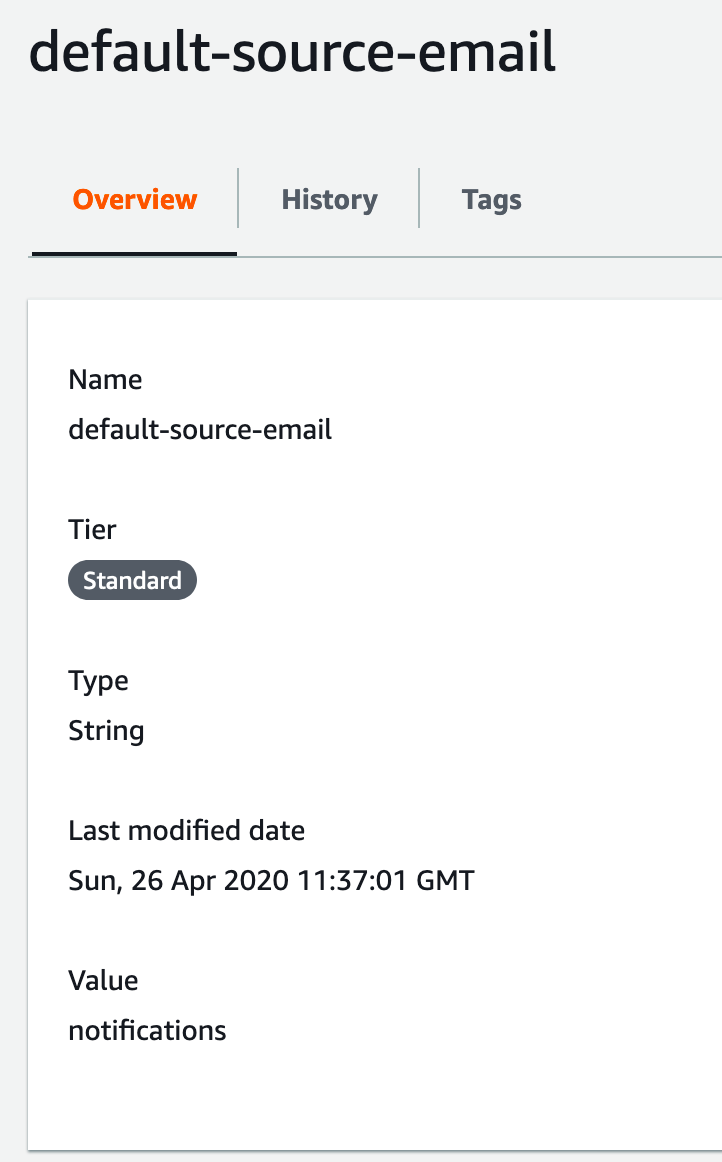
Task: Open the Tags tab
Action: pos(491,199)
